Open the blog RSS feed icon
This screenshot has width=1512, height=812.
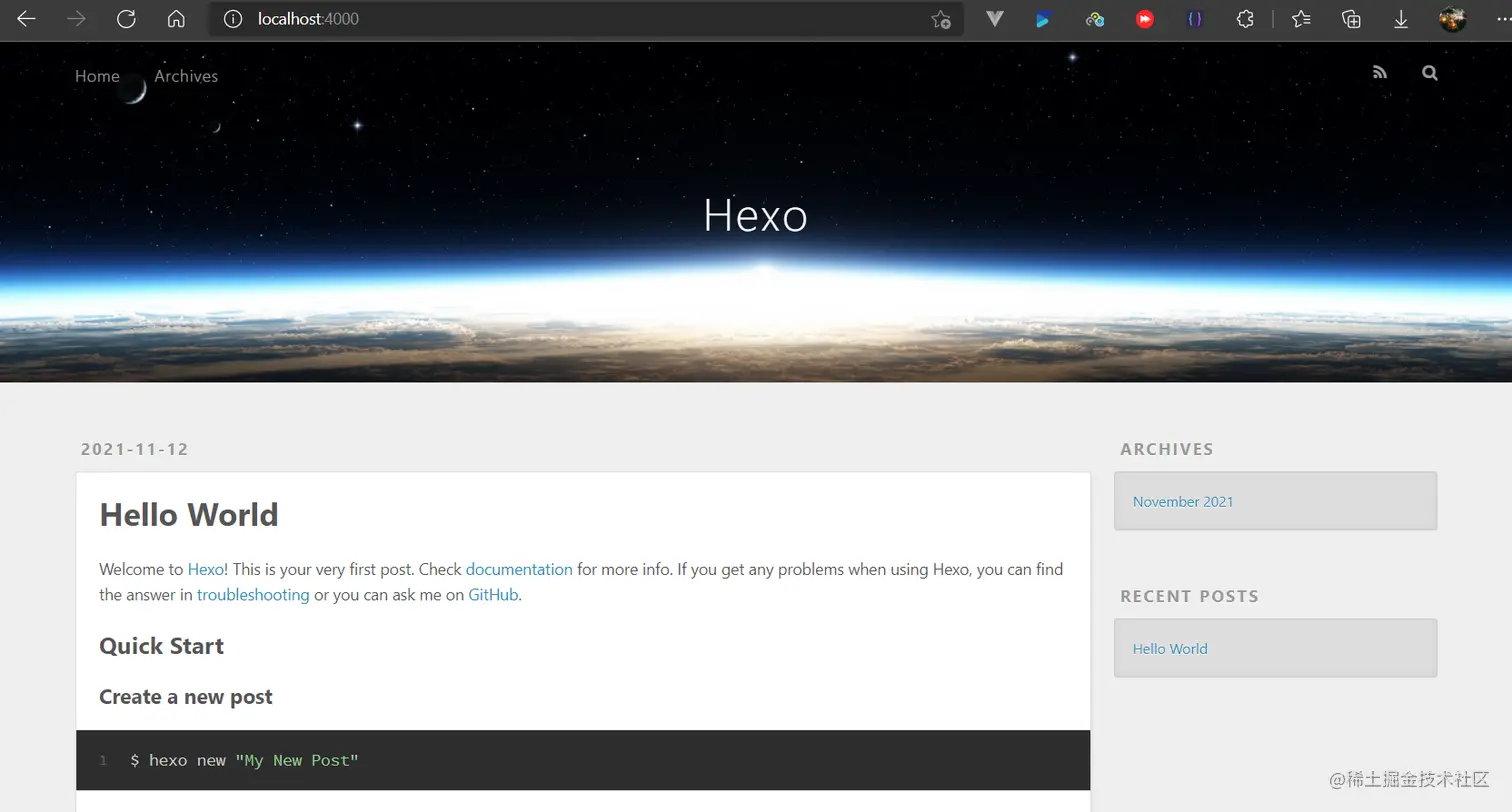point(1380,73)
